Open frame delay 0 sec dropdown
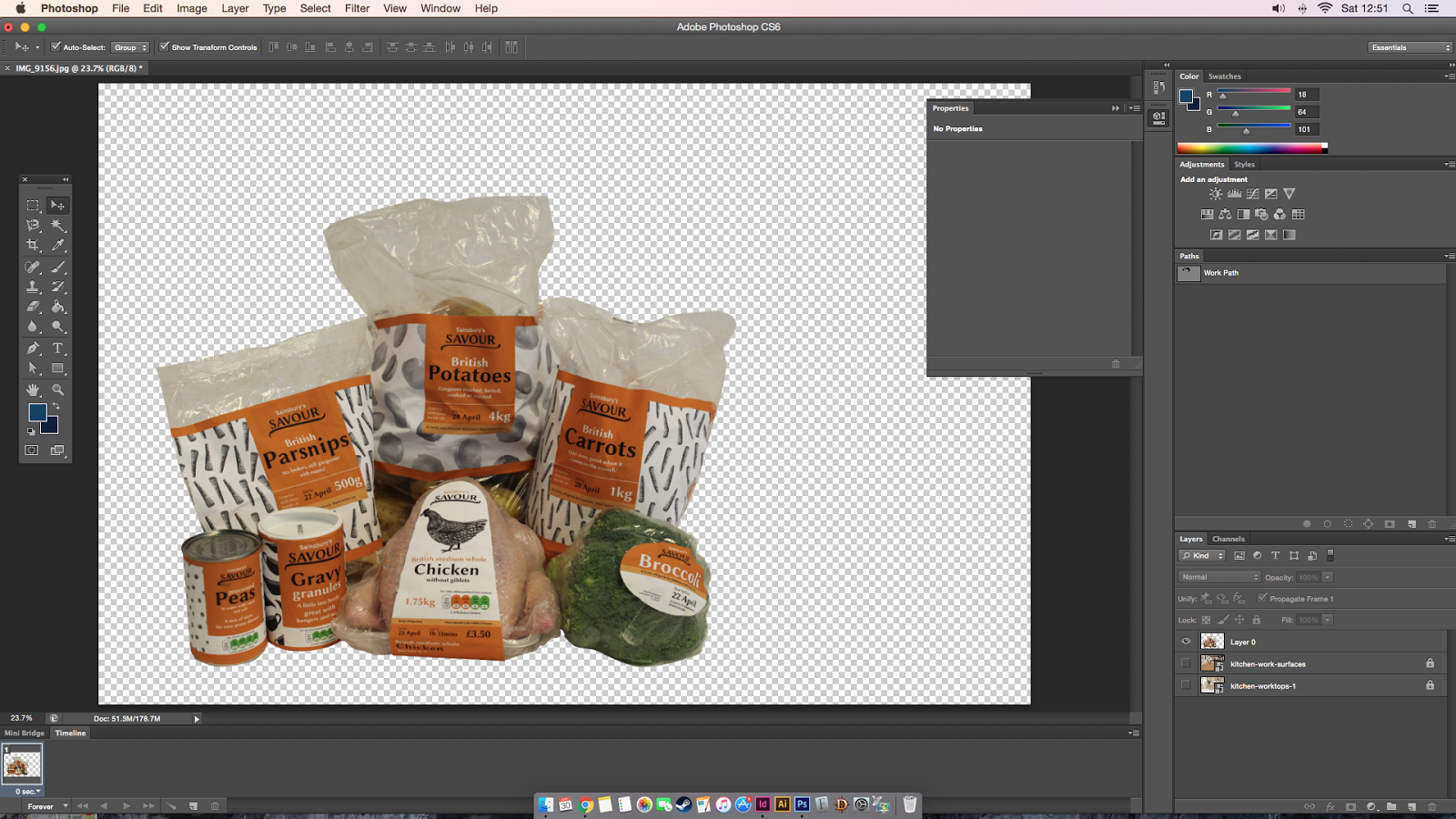The image size is (1456, 819). (27, 791)
